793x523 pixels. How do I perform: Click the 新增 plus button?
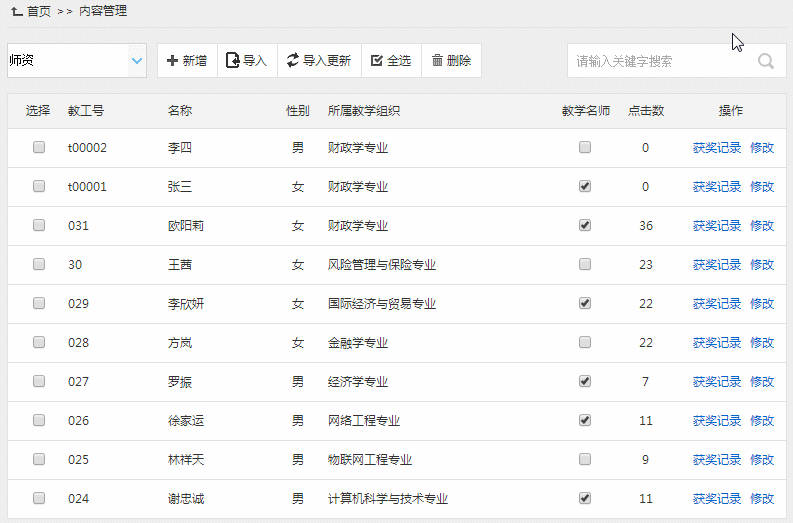[187, 61]
